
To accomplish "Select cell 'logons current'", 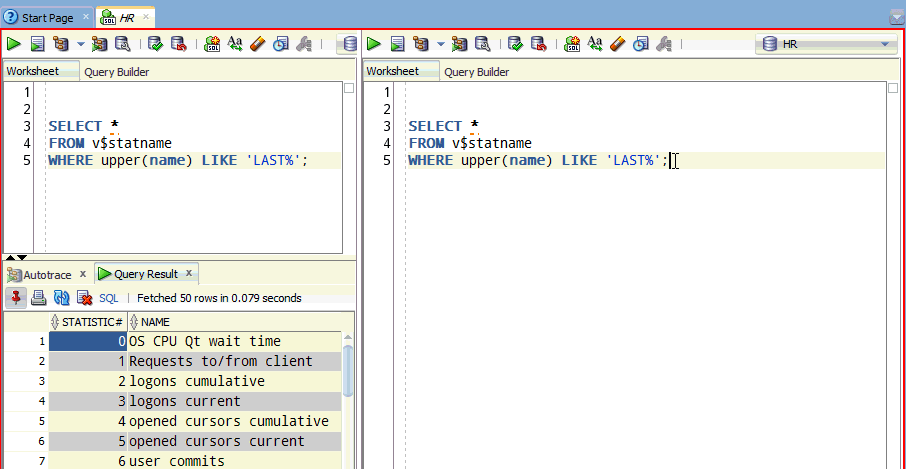I will [x=235, y=401].
